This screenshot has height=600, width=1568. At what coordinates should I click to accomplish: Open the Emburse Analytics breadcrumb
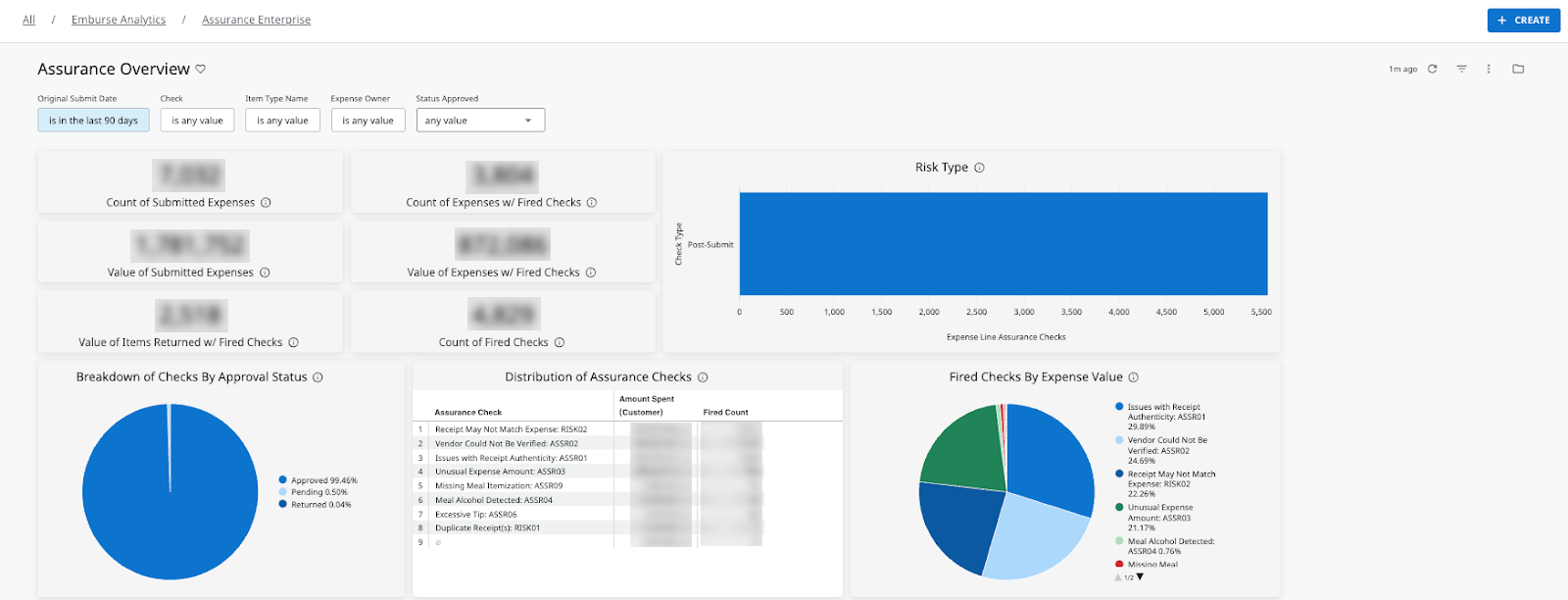pos(119,20)
